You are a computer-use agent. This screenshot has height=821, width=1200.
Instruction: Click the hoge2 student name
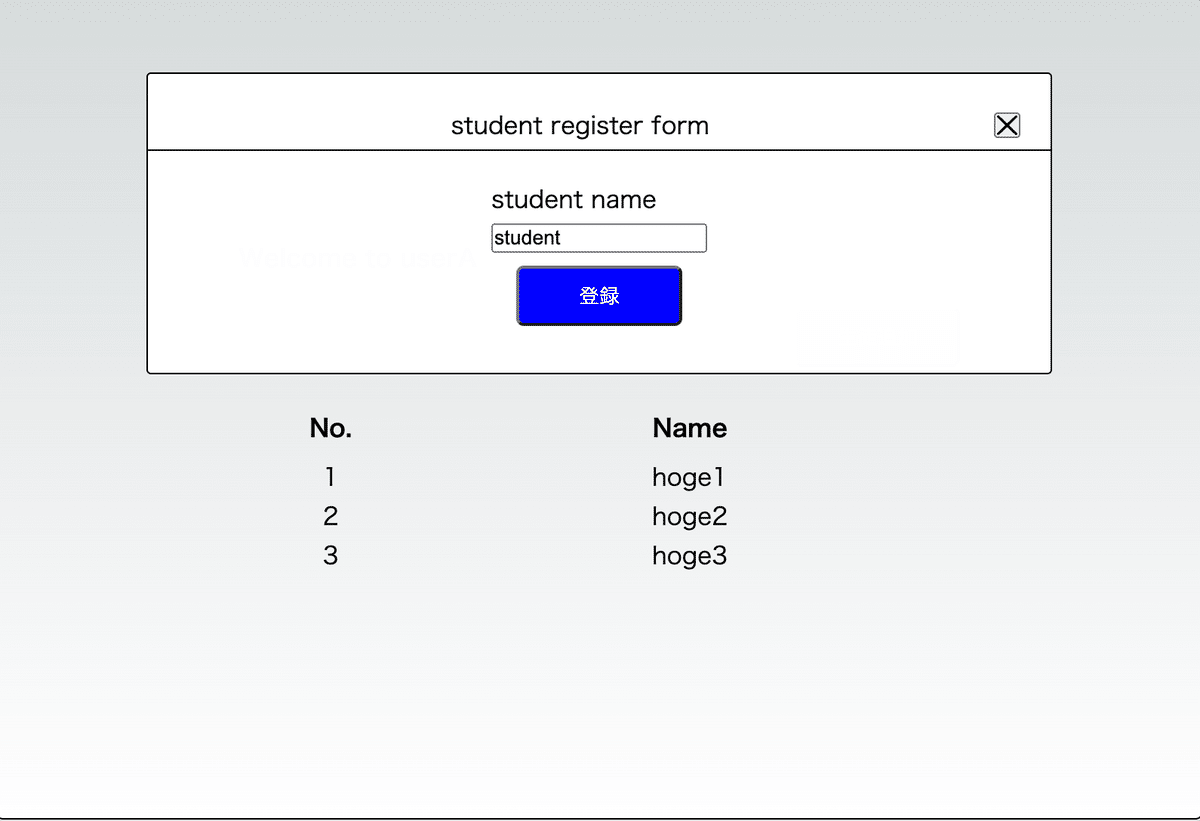pyautogui.click(x=689, y=516)
